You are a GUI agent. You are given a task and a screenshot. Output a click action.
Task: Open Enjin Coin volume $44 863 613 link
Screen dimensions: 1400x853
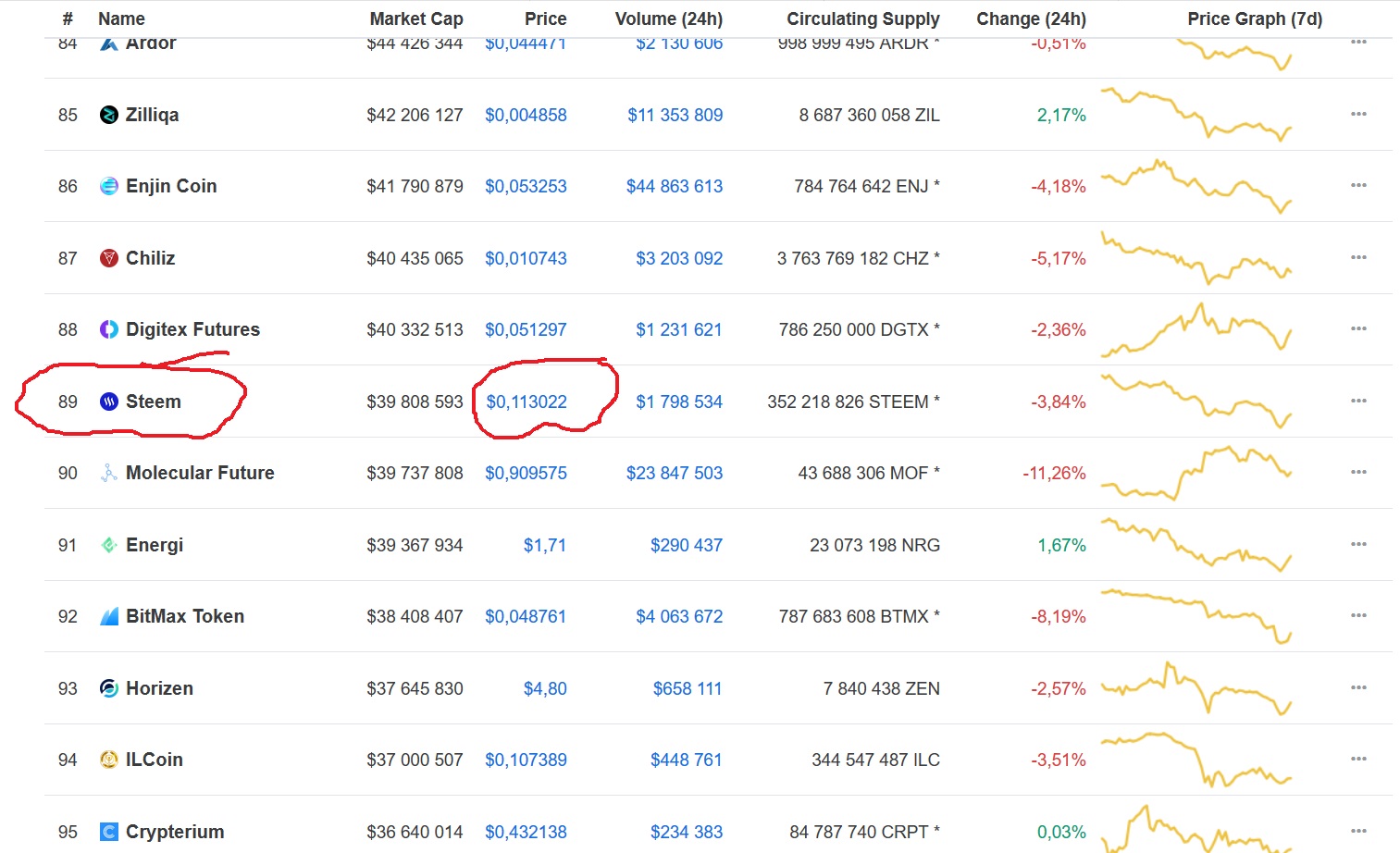pyautogui.click(x=674, y=186)
